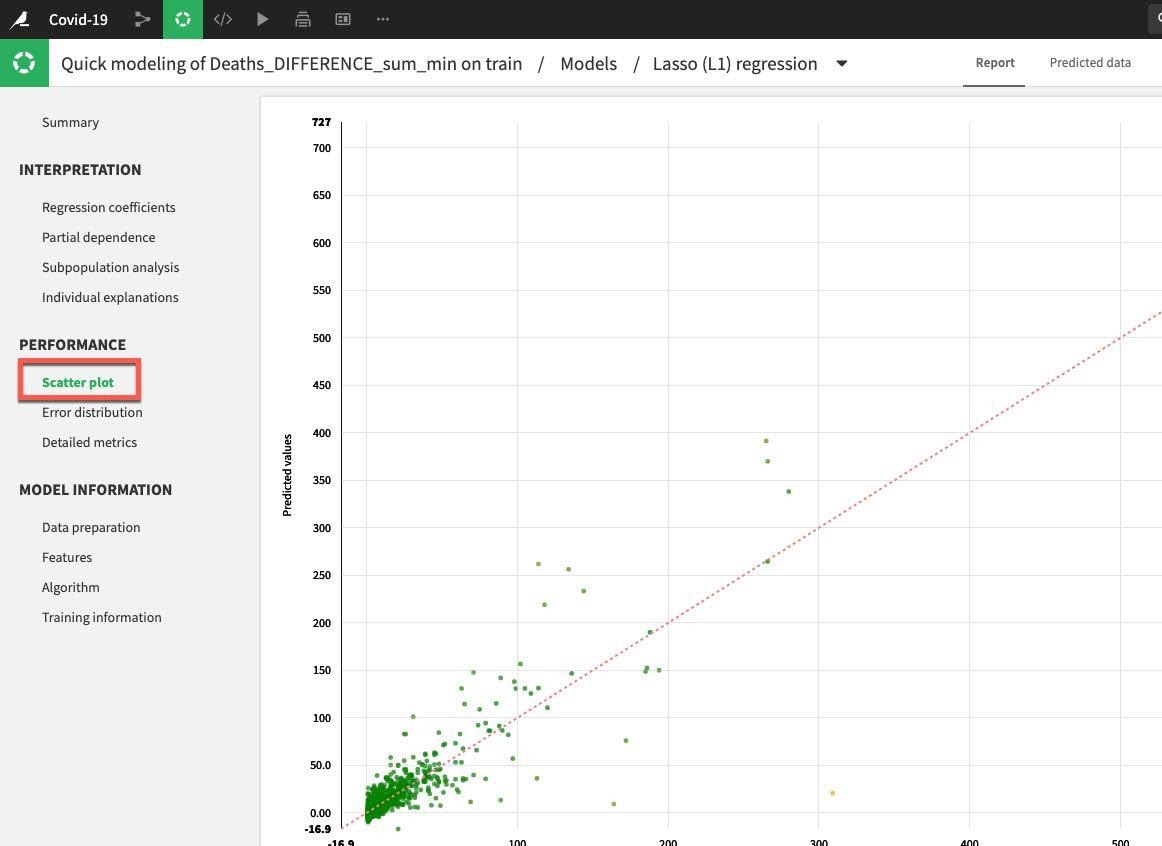Image resolution: width=1162 pixels, height=846 pixels.
Task: Open the dashboards icon in top bar
Action: [x=343, y=19]
